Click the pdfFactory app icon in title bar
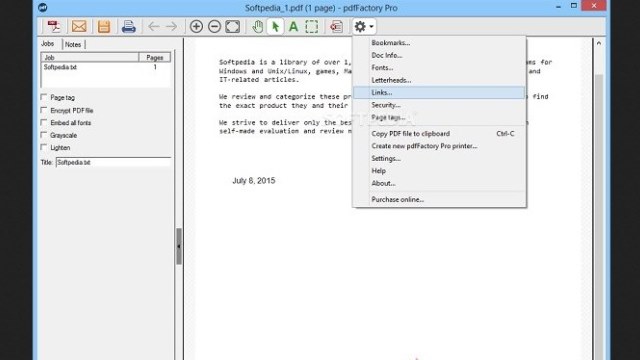 pos(43,7)
